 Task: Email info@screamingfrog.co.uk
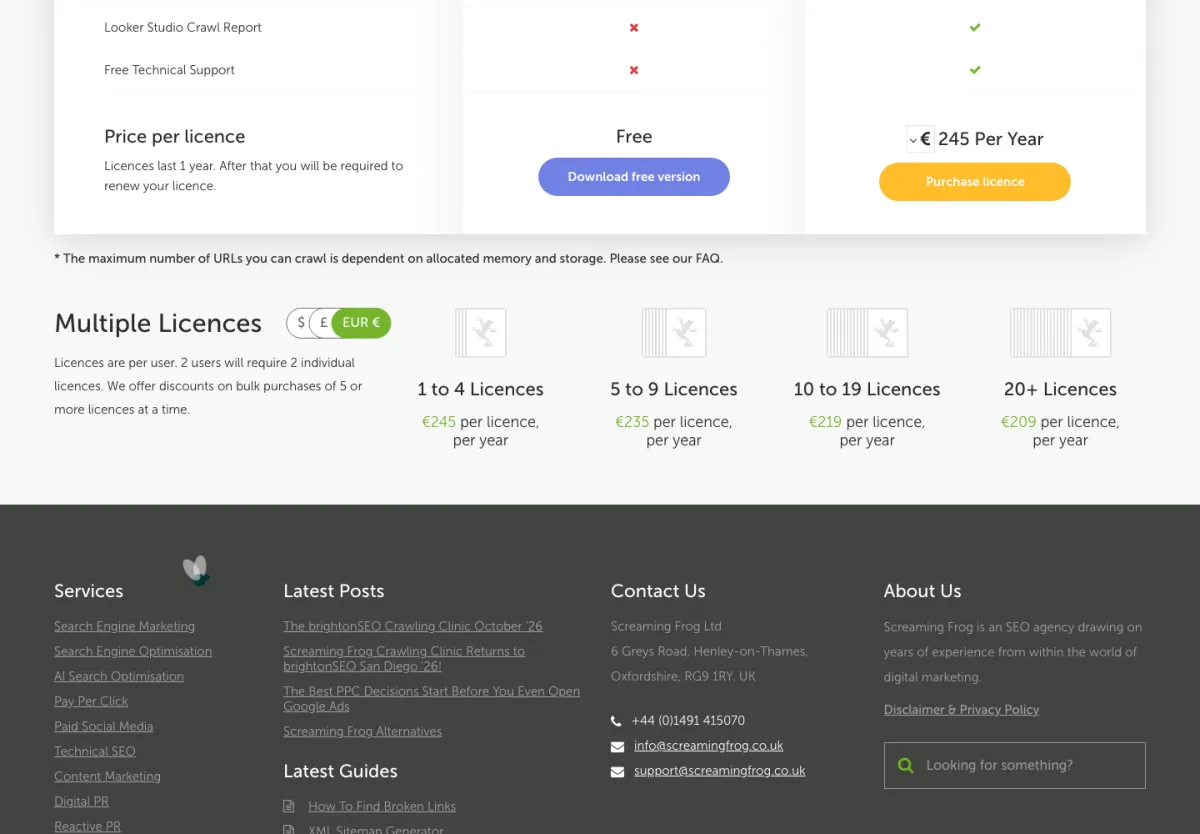708,746
